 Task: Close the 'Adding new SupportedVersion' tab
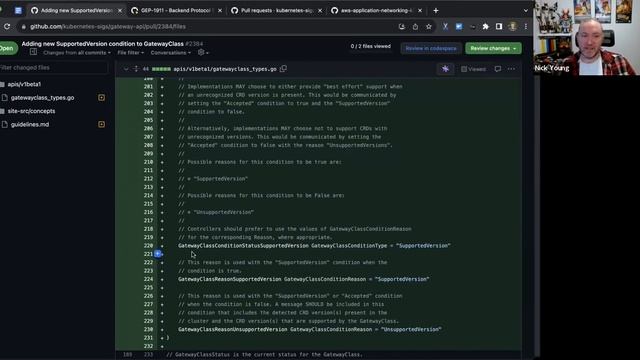(x=120, y=11)
